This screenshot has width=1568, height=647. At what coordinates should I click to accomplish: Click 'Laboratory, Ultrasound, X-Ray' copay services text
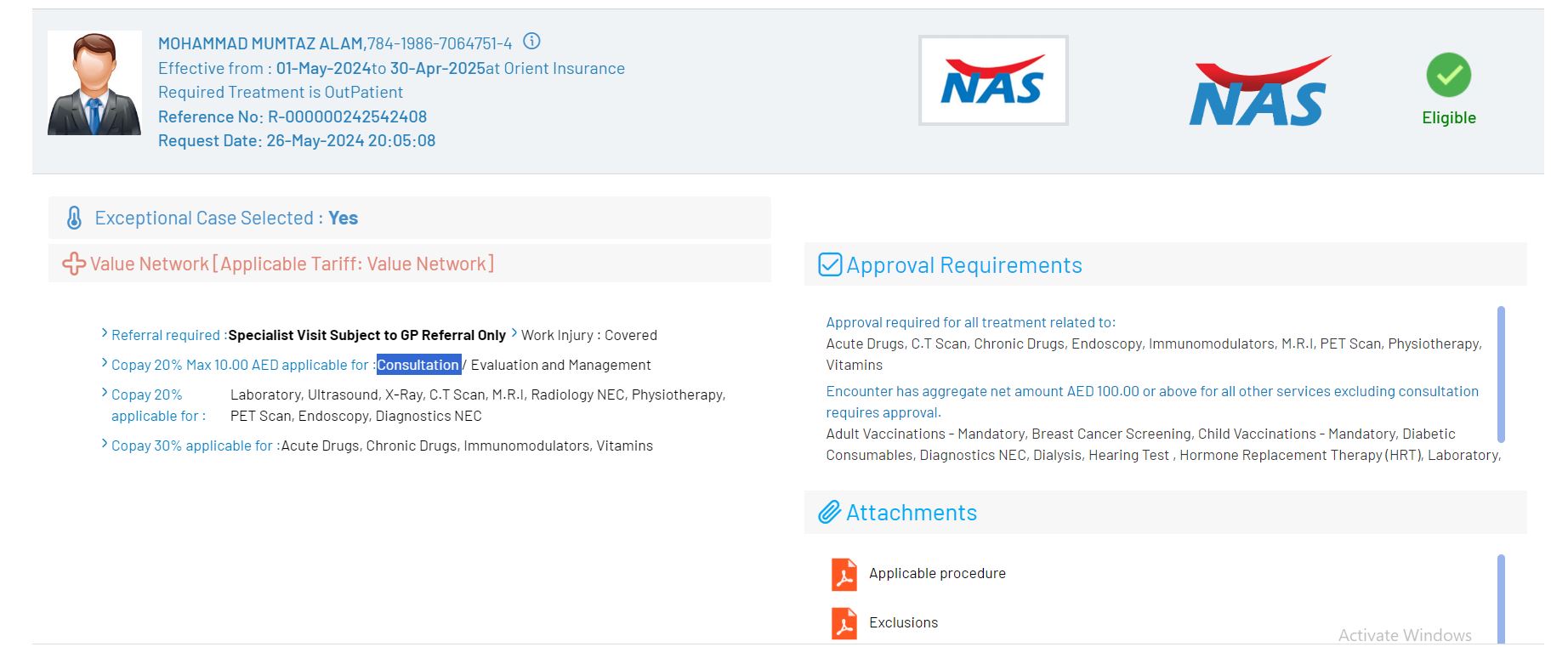(x=478, y=405)
